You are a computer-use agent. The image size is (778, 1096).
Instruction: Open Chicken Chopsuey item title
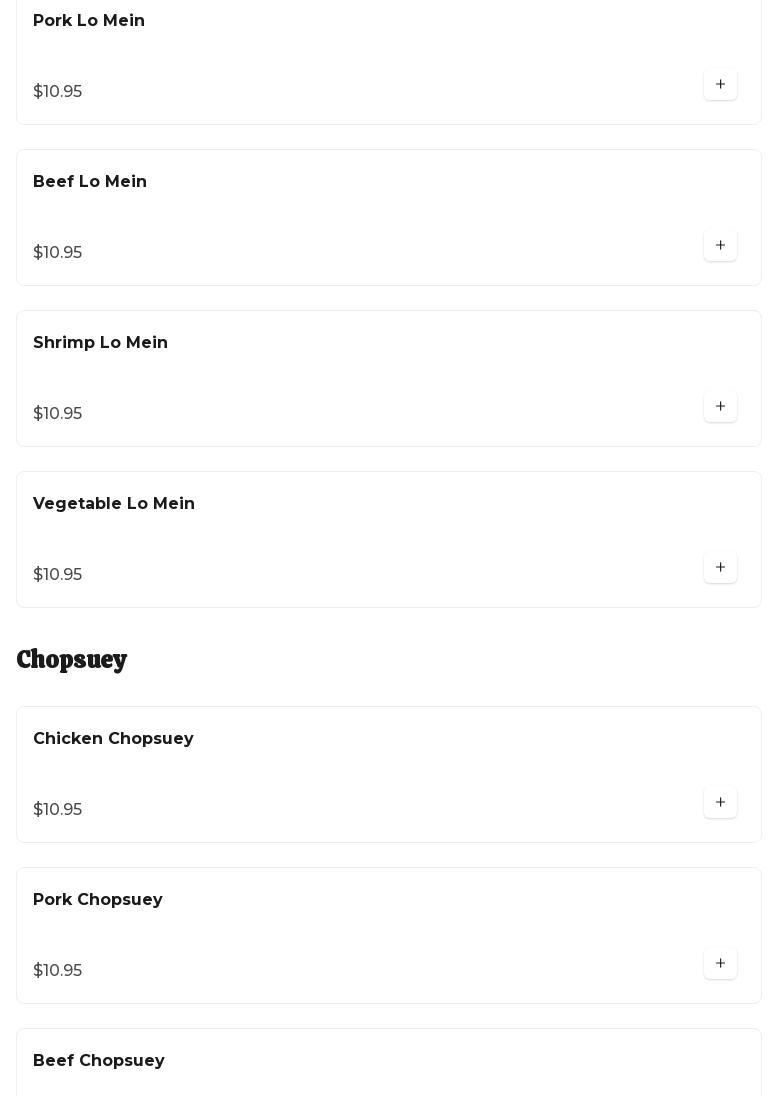click(x=113, y=739)
